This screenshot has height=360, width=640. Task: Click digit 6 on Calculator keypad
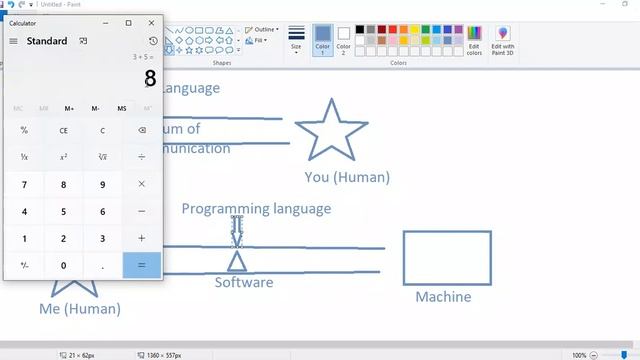[102, 211]
